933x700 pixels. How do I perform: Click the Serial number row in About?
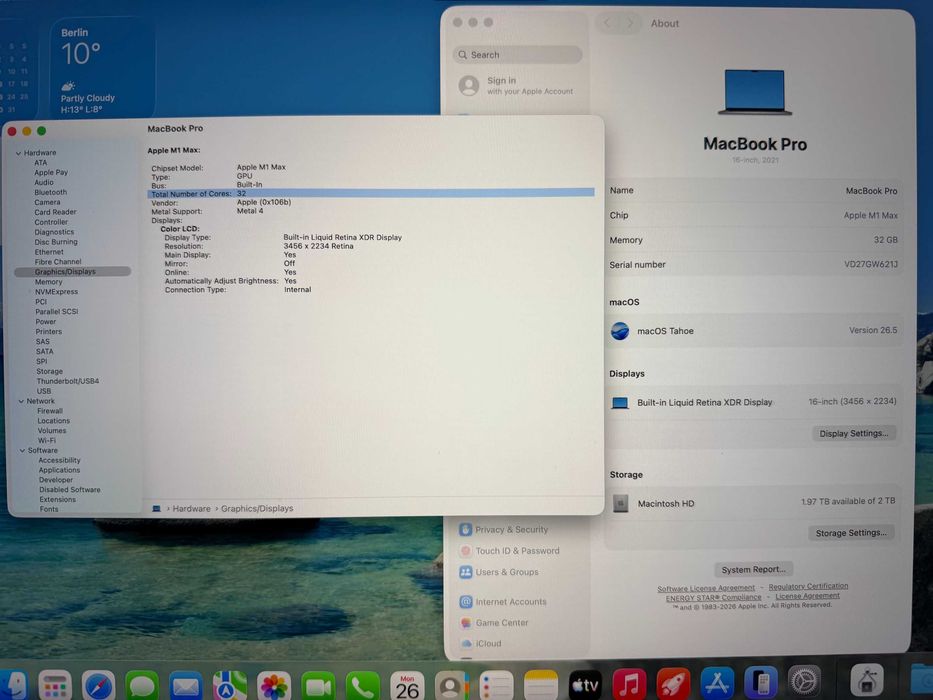pos(753,264)
